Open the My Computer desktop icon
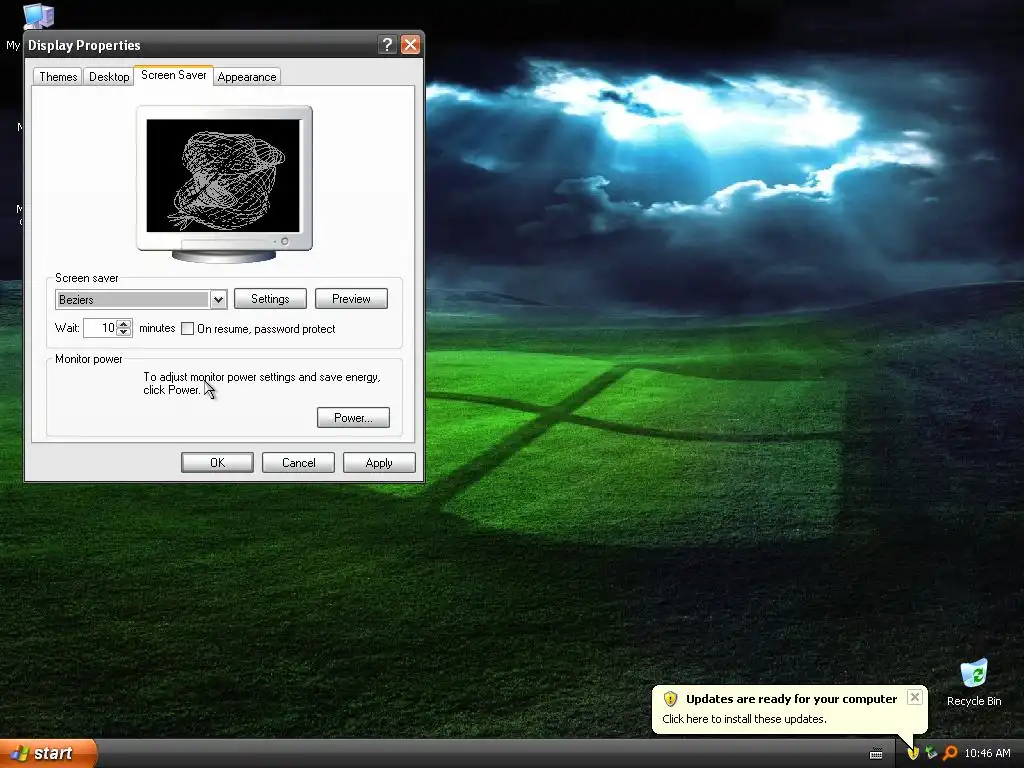The width and height of the screenshot is (1024, 768). coord(38,16)
